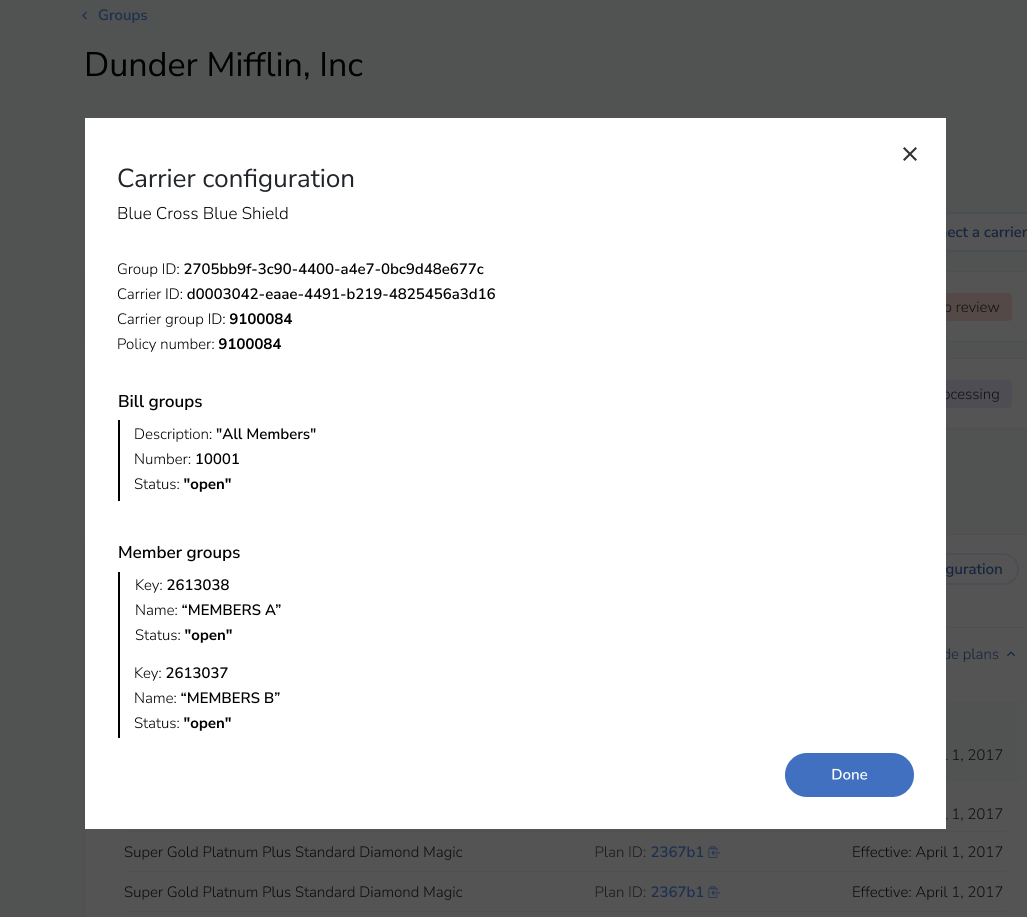Click the “MEMBERS B” name text
This screenshot has width=1027, height=917.
click(x=231, y=698)
